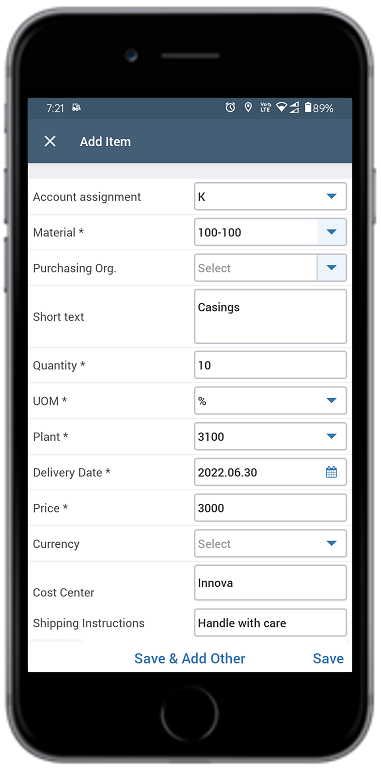Screen dimensions: 381x768
Task: Edit the Shipping Instructions text field
Action: (270, 623)
